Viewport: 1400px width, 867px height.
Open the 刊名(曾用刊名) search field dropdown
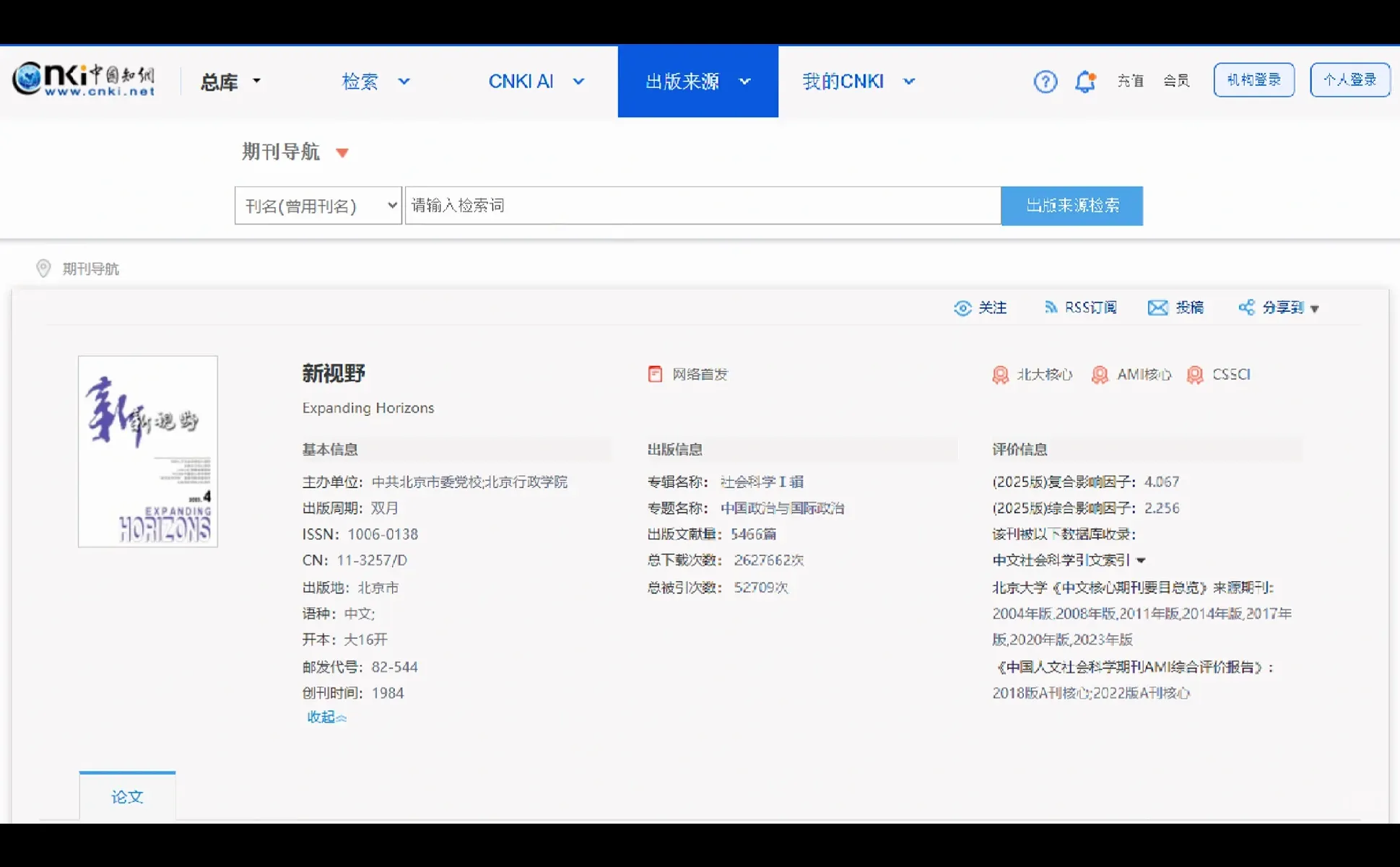click(318, 206)
